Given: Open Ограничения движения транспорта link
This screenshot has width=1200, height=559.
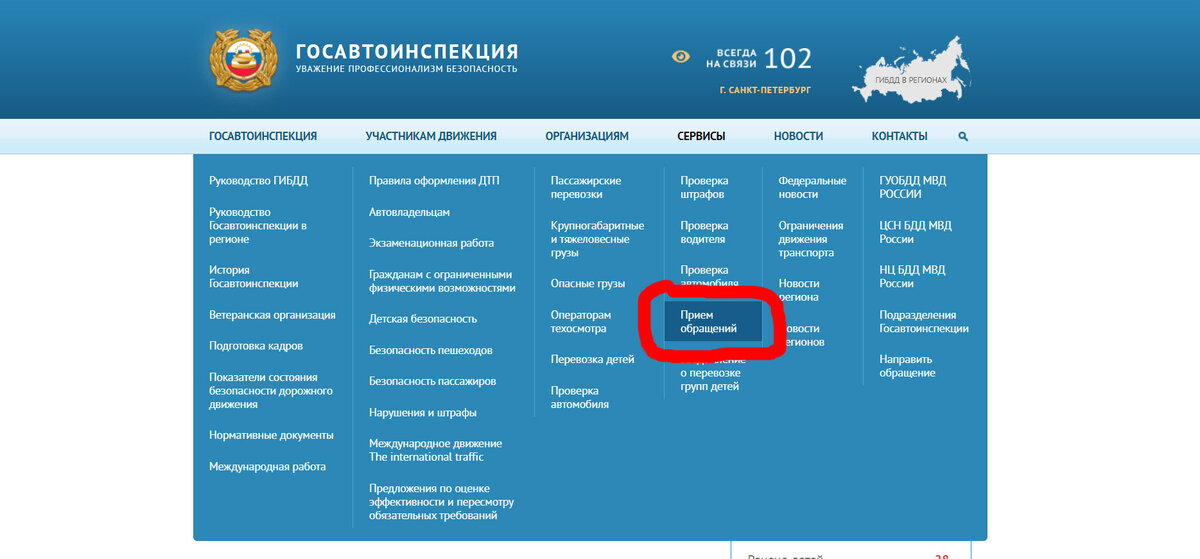Looking at the screenshot, I should coord(811,239).
